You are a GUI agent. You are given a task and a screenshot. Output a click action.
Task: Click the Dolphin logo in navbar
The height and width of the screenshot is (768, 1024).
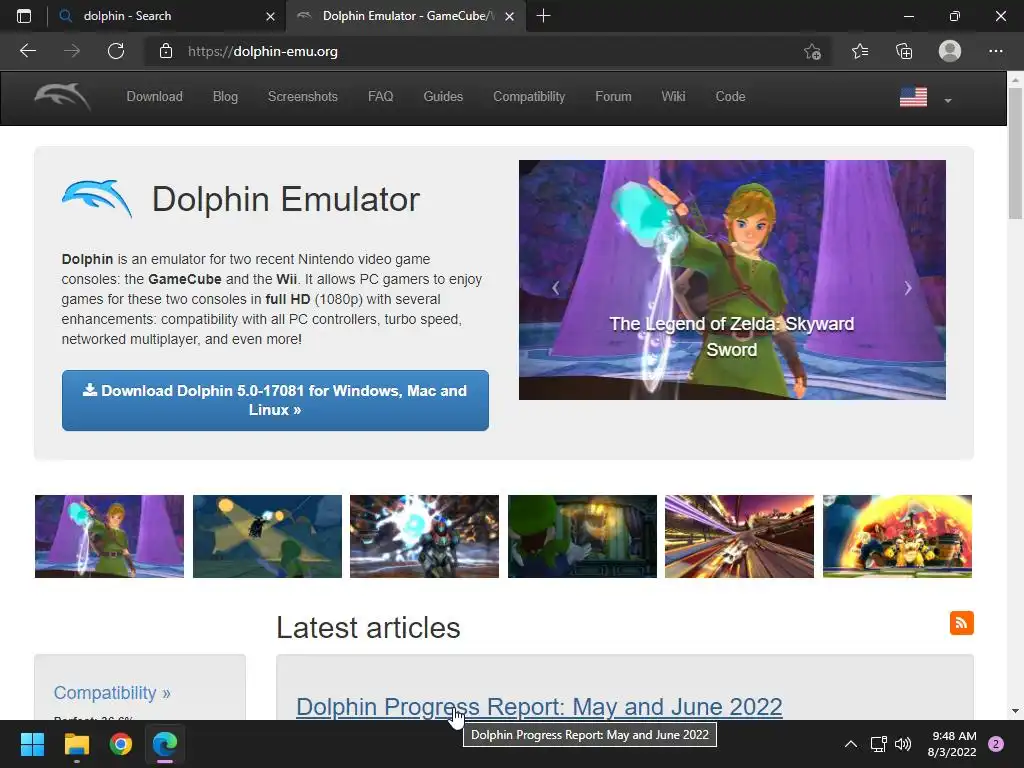tap(63, 97)
